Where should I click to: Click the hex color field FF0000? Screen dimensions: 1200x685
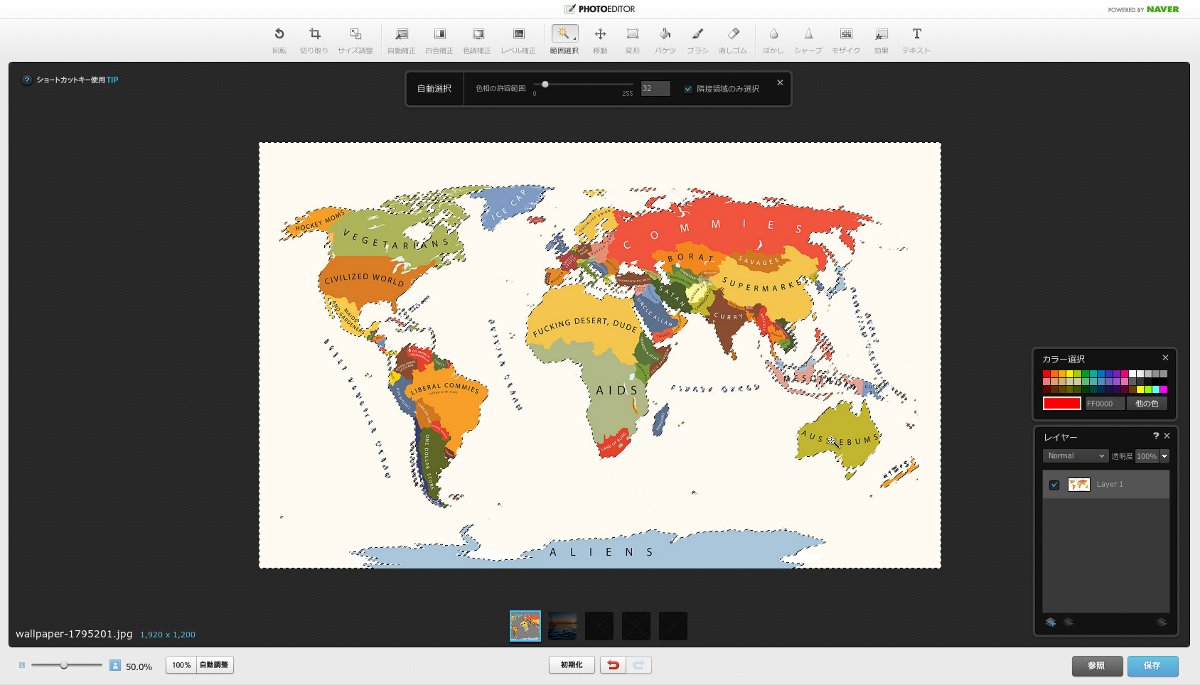pyautogui.click(x=1105, y=403)
